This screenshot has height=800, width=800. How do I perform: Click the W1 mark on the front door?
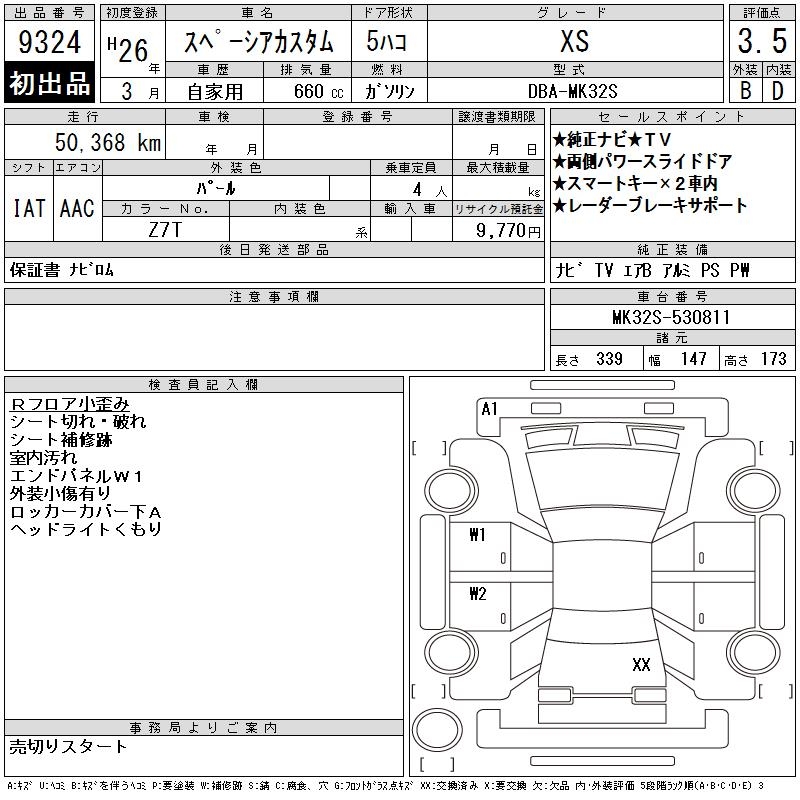[477, 534]
